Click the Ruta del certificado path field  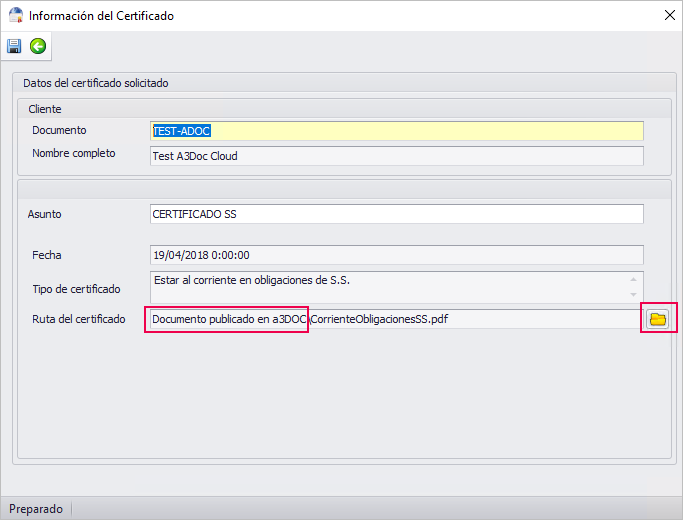pos(396,319)
